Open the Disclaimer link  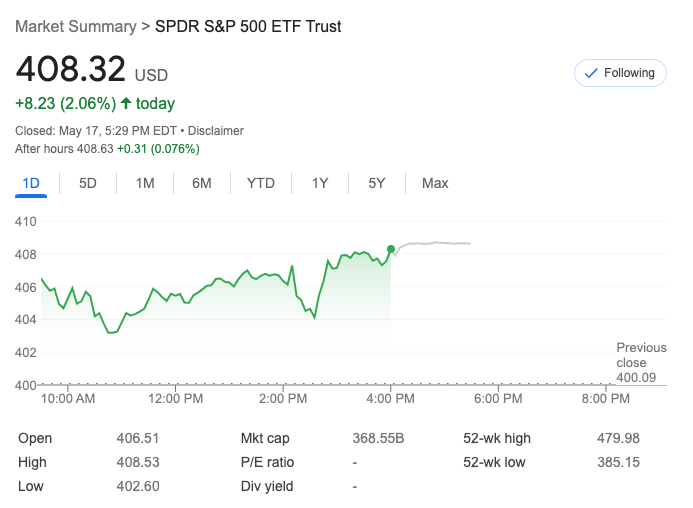[x=216, y=131]
